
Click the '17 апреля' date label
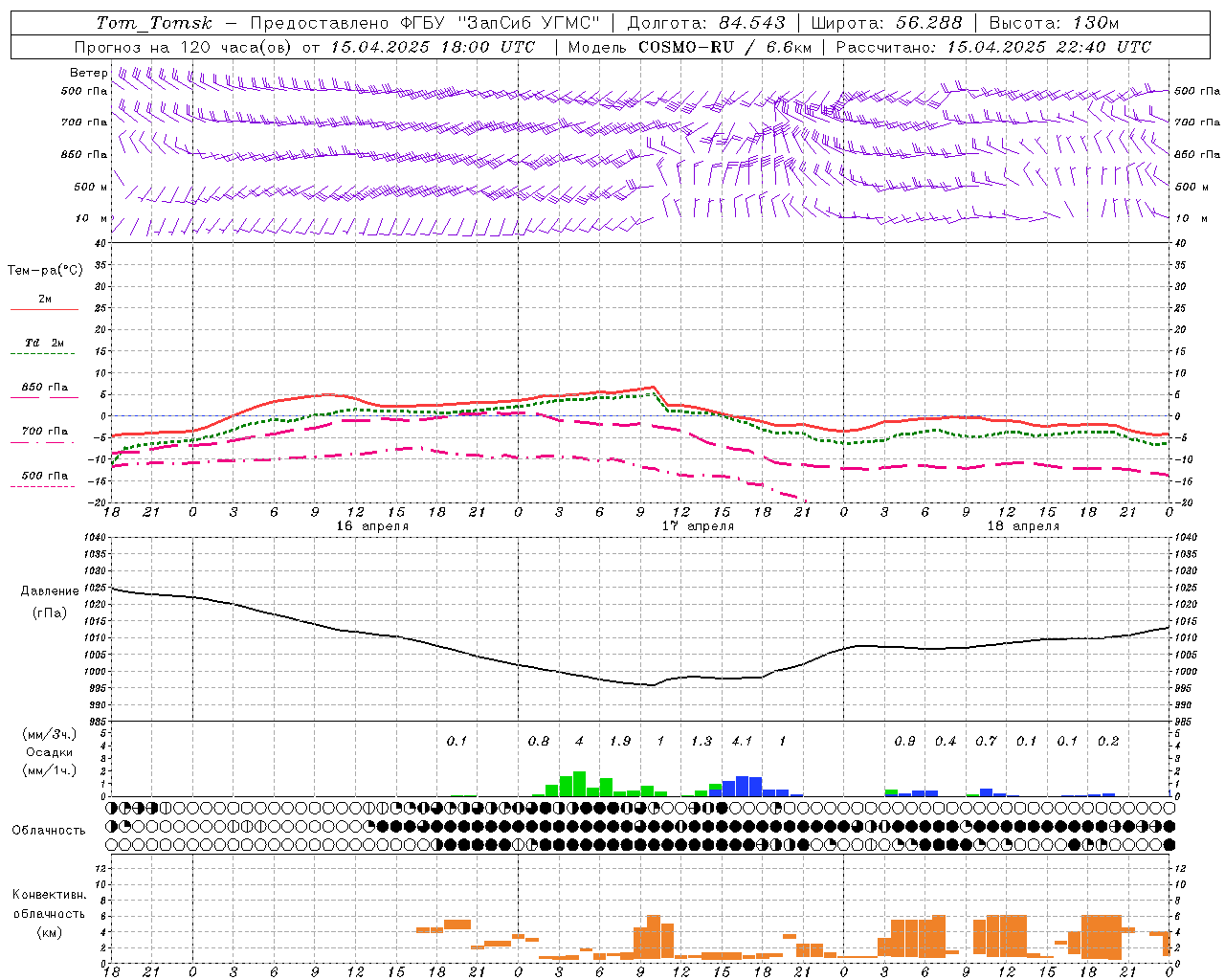pos(699,526)
